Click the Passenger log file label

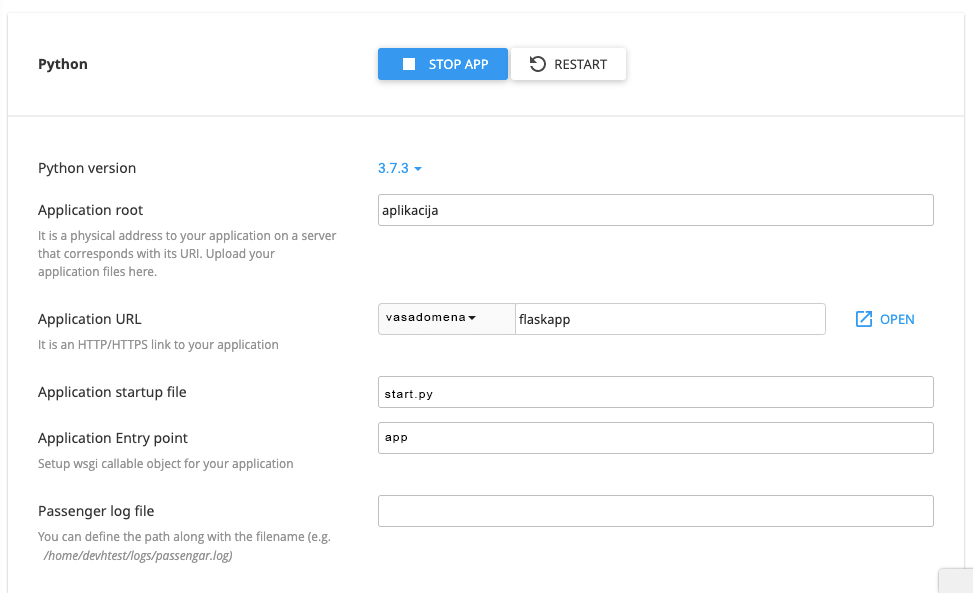(96, 511)
